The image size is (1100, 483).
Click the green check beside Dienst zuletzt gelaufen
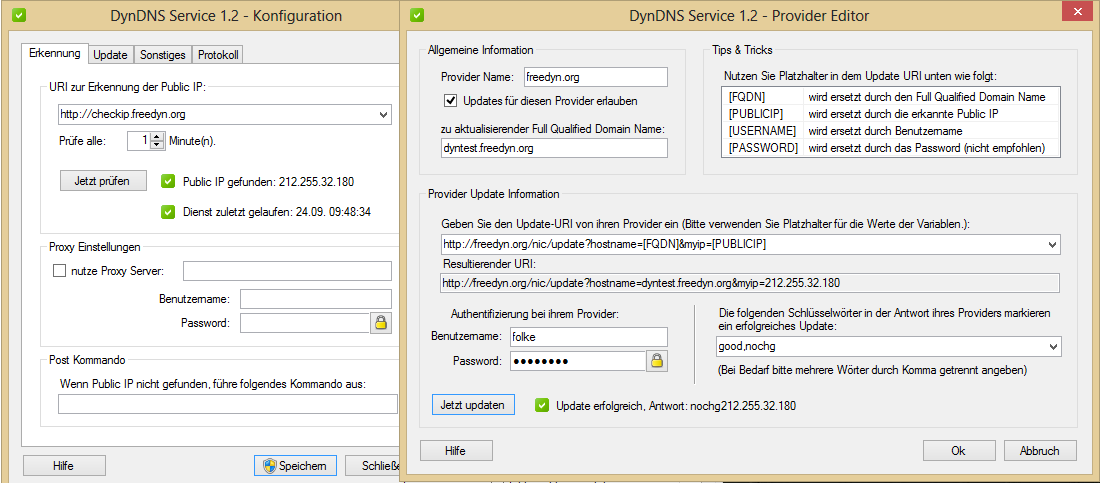point(168,212)
